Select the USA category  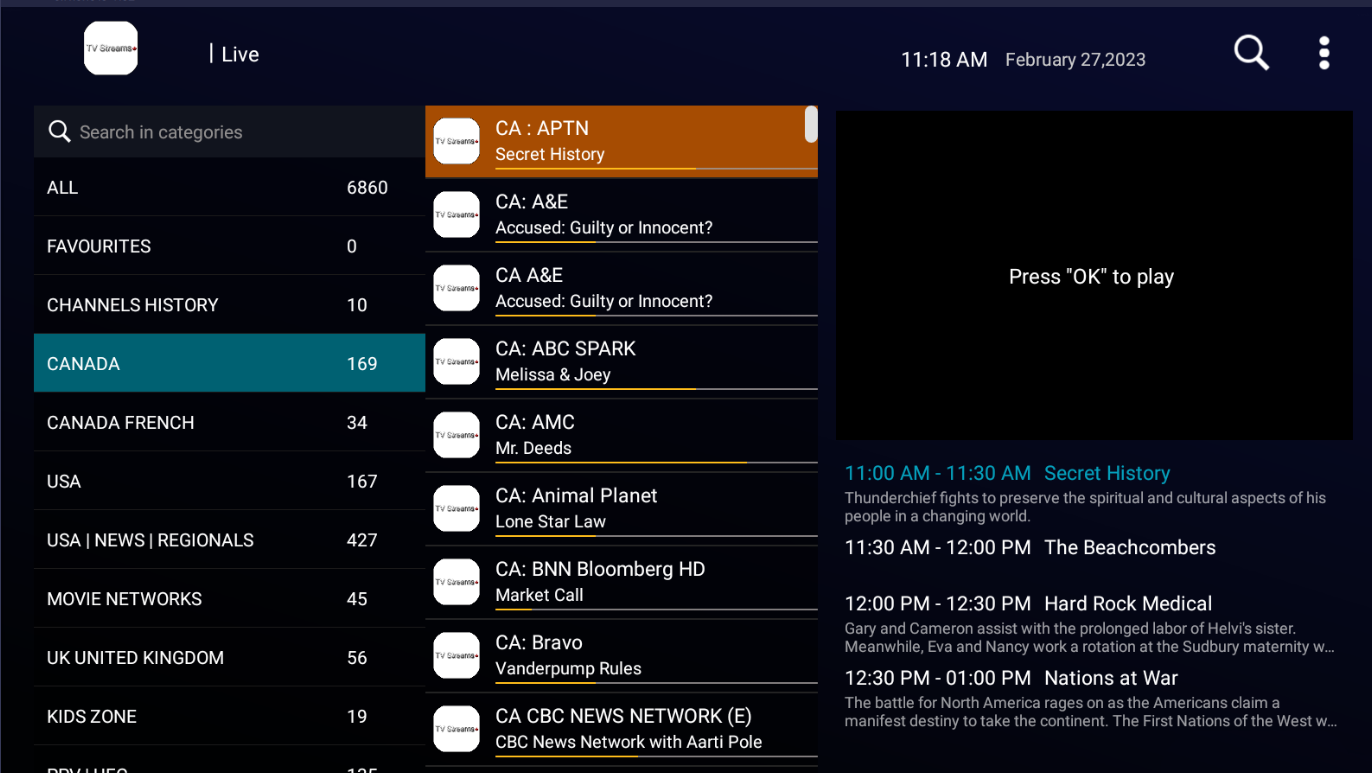(230, 481)
